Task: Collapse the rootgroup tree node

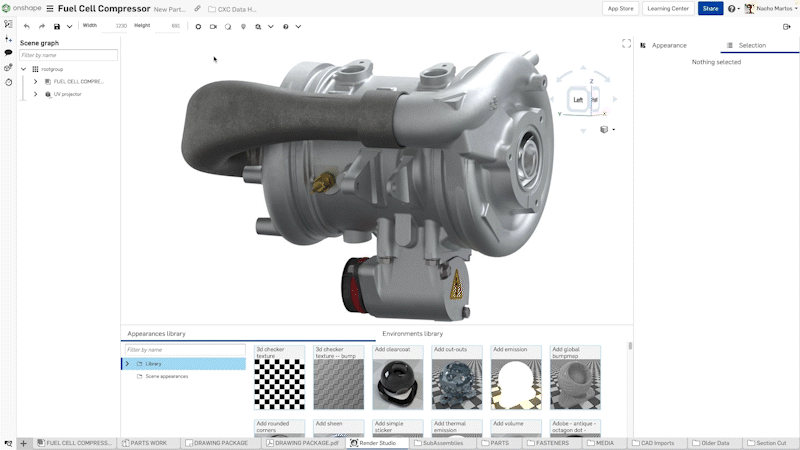Action: (x=23, y=69)
